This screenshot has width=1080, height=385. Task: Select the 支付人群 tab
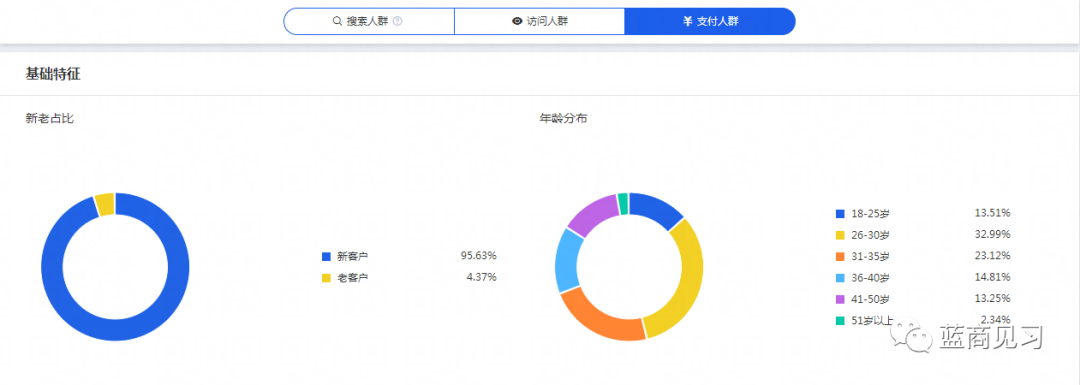coord(710,21)
